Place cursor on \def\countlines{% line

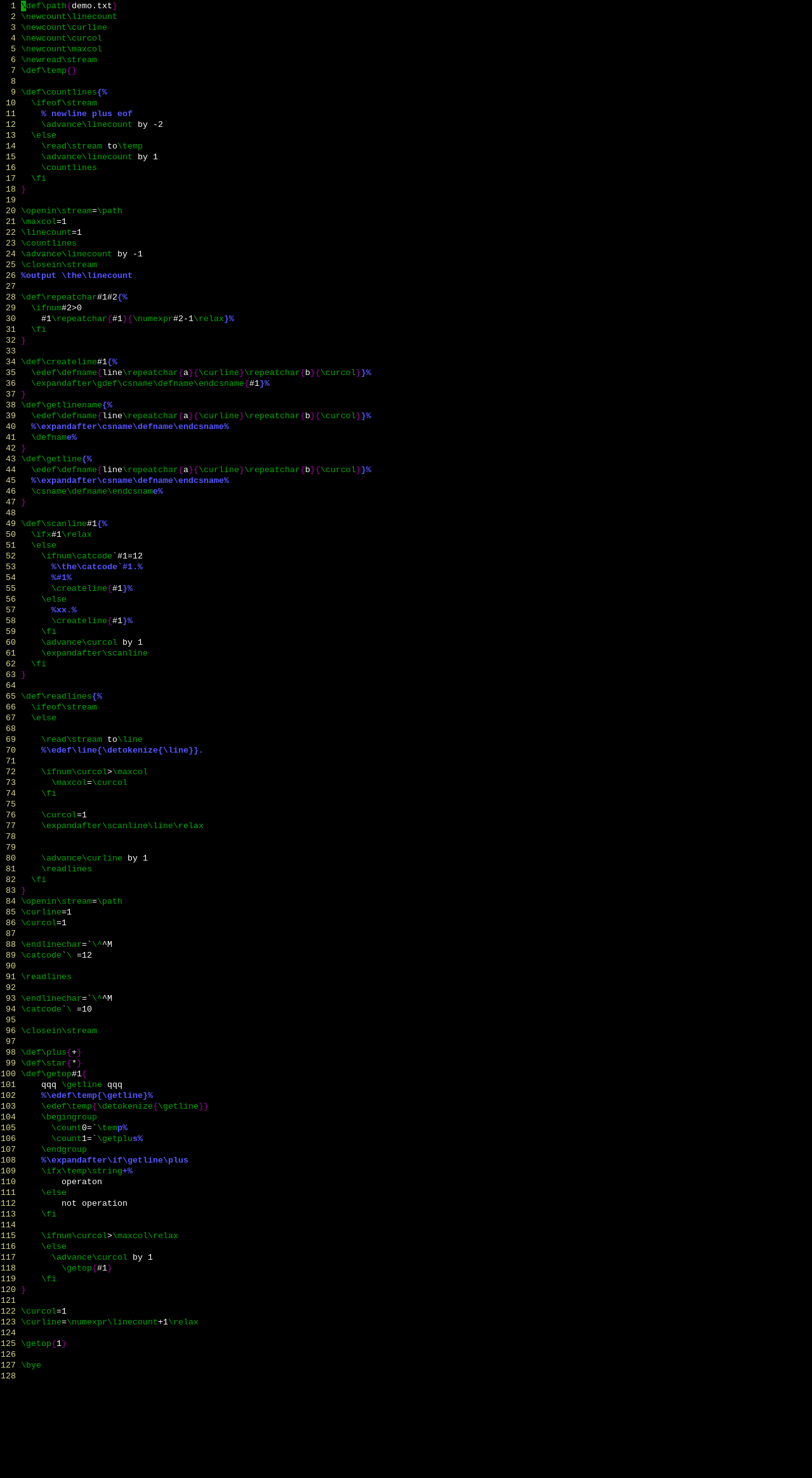(x=64, y=92)
